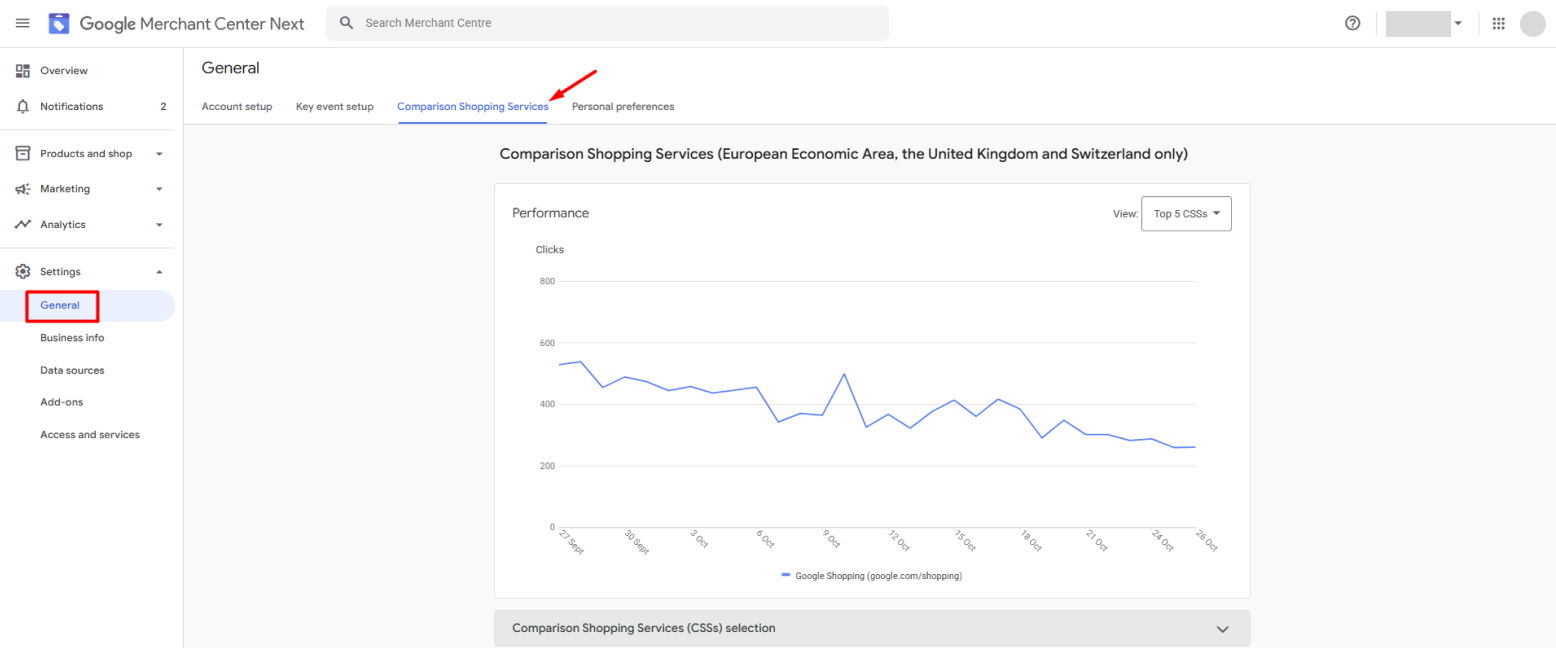Open the Top 5 CSSs view dropdown

[1186, 213]
